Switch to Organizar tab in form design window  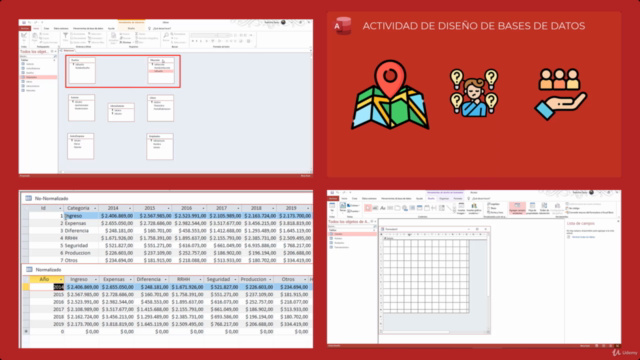click(444, 198)
